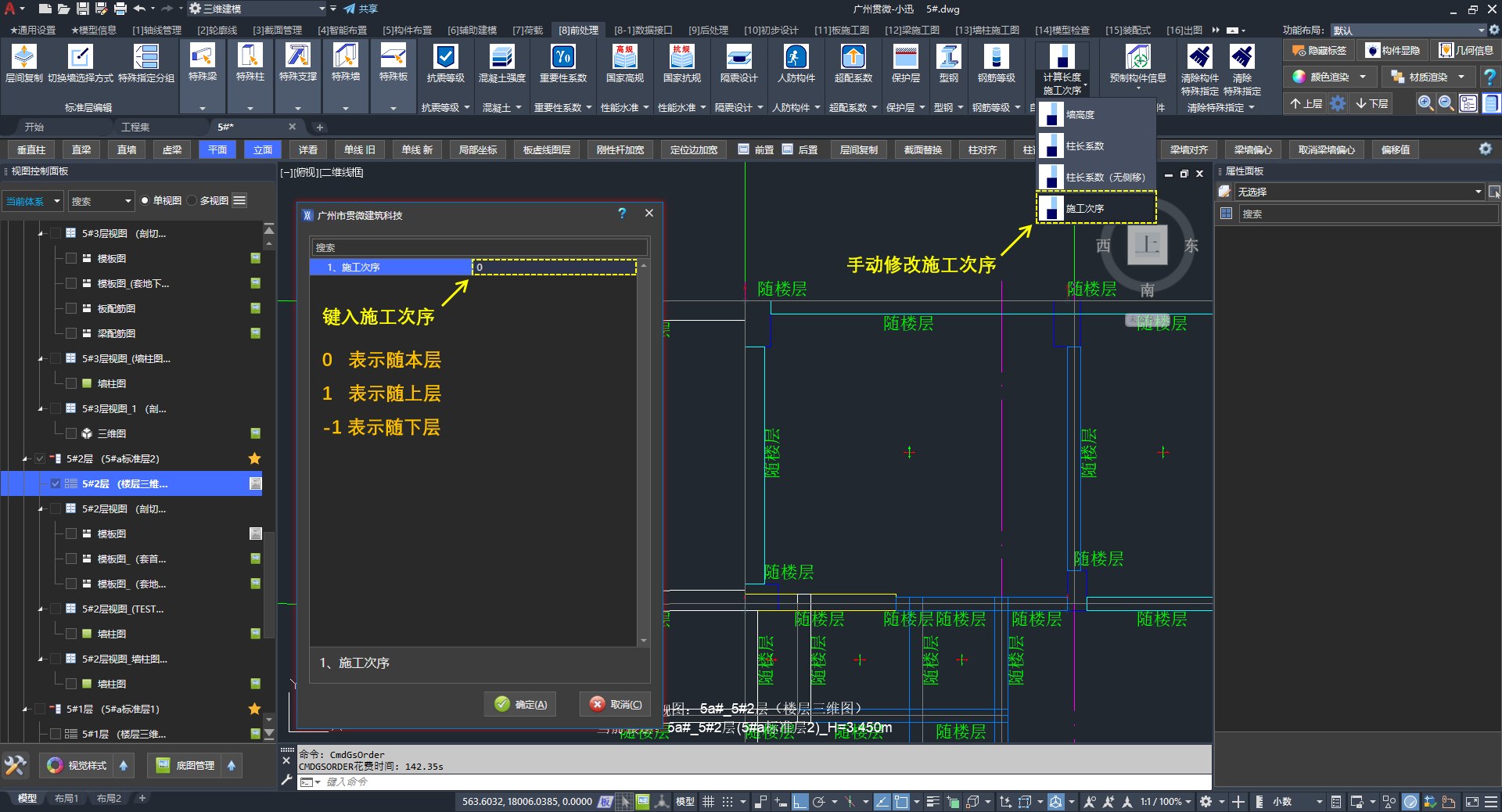Uncheck the 5#2层 (5#a标准层2) checkbox

pyautogui.click(x=40, y=458)
